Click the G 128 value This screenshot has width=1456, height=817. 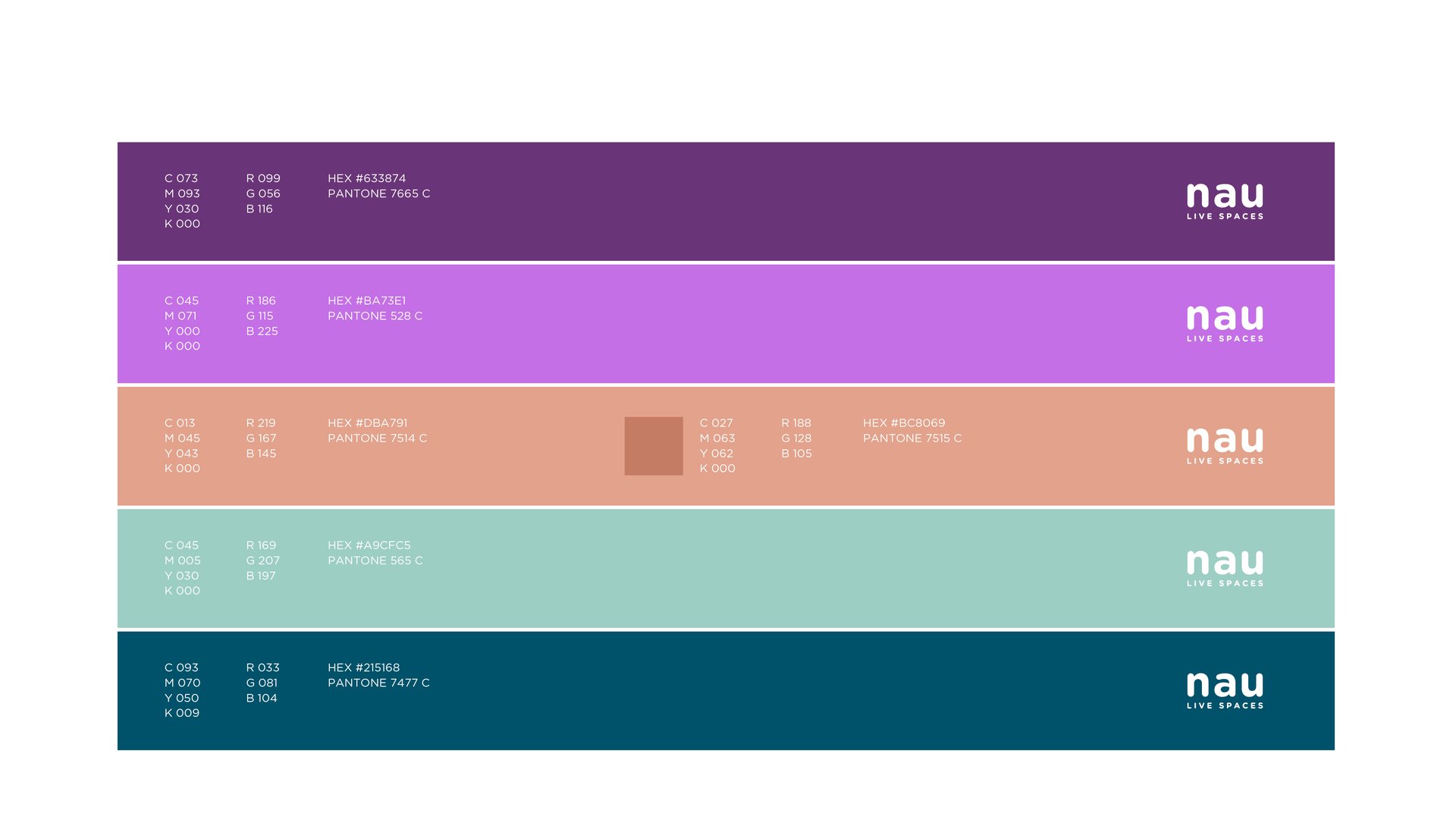click(796, 438)
